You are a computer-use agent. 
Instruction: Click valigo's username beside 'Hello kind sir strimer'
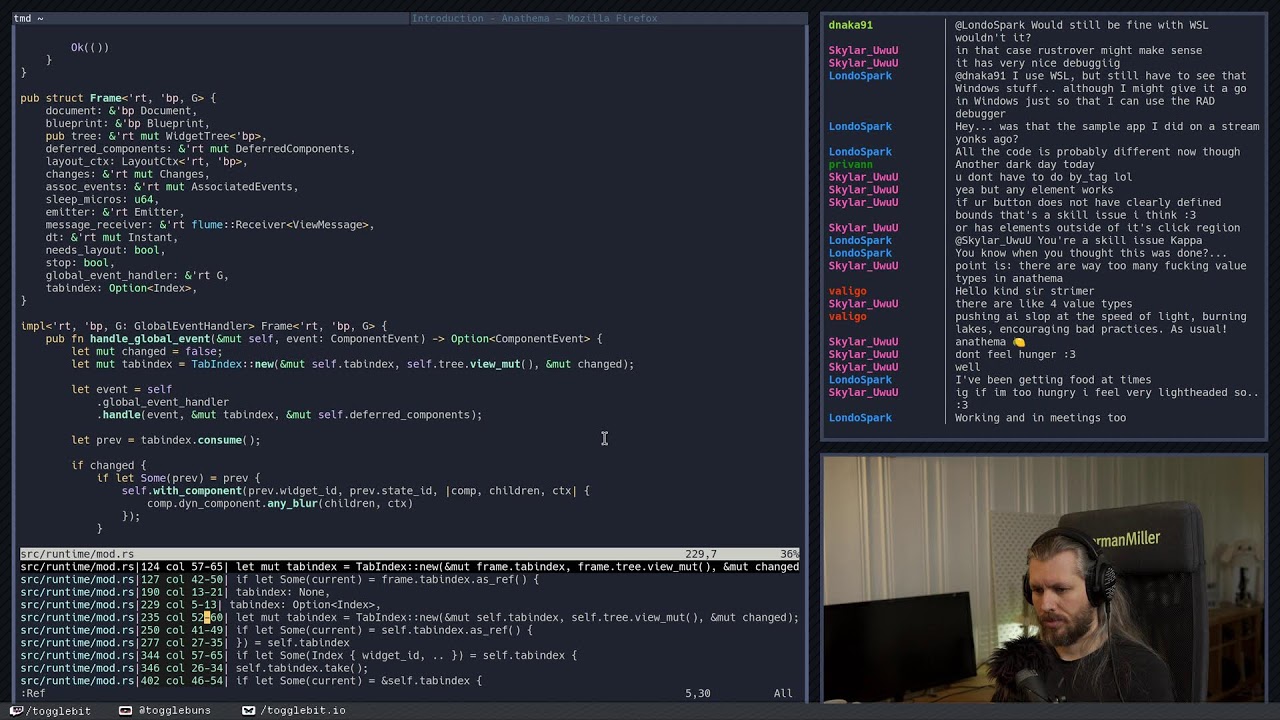[x=848, y=291]
